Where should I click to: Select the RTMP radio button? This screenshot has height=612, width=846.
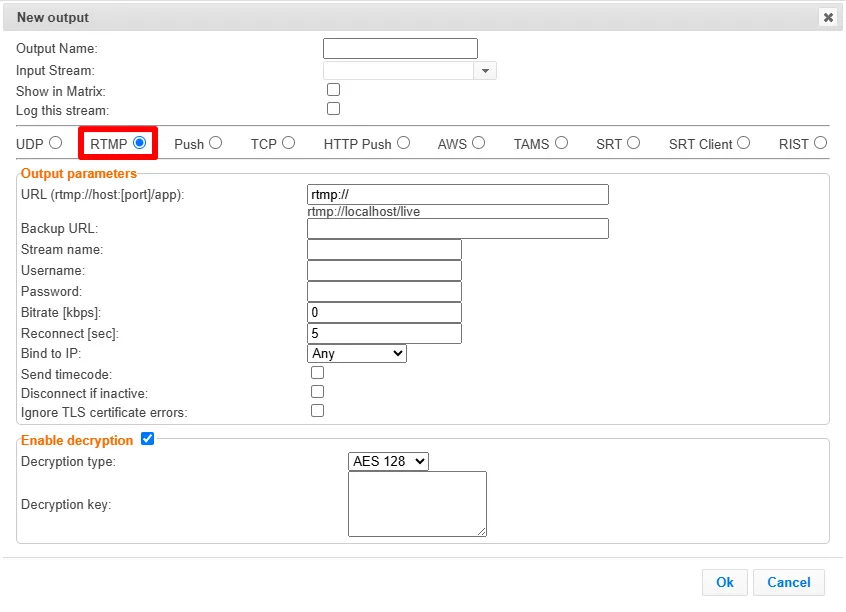(140, 143)
